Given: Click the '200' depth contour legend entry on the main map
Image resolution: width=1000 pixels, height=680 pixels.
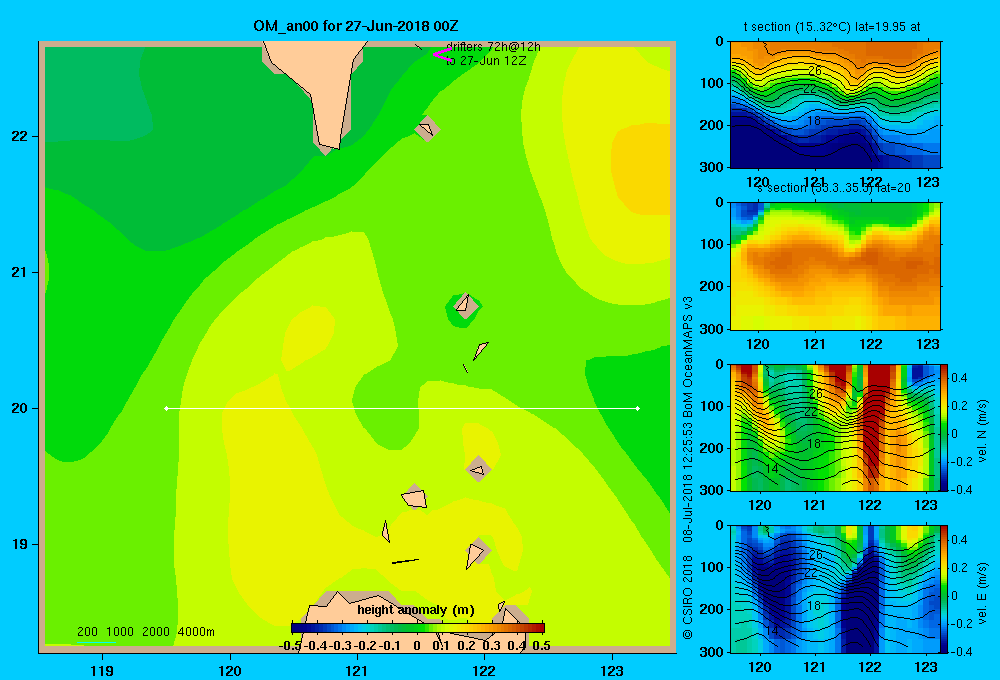Looking at the screenshot, I should point(87,632).
